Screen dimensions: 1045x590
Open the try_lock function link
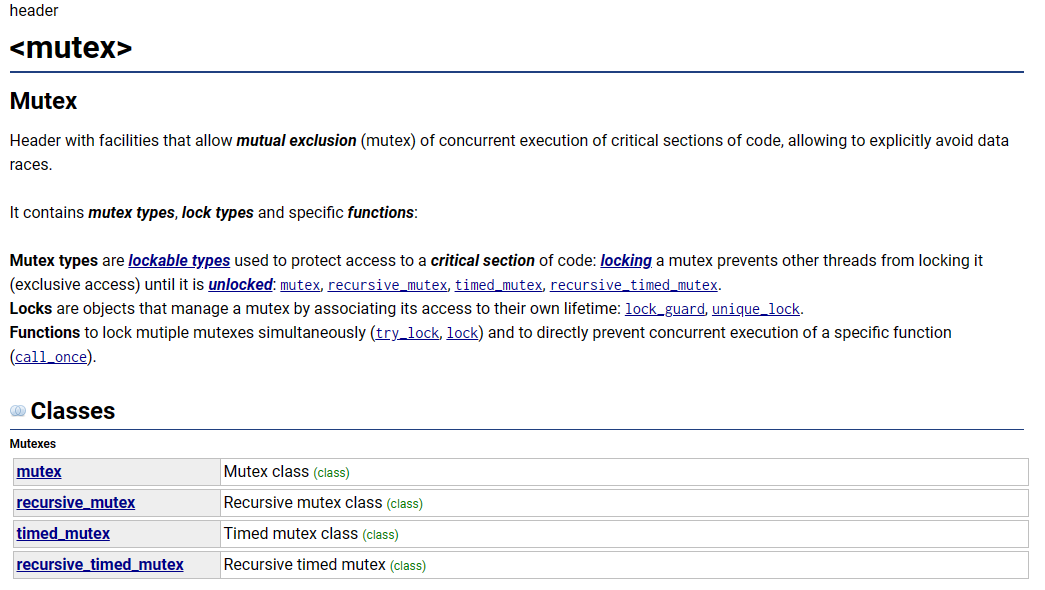click(407, 333)
